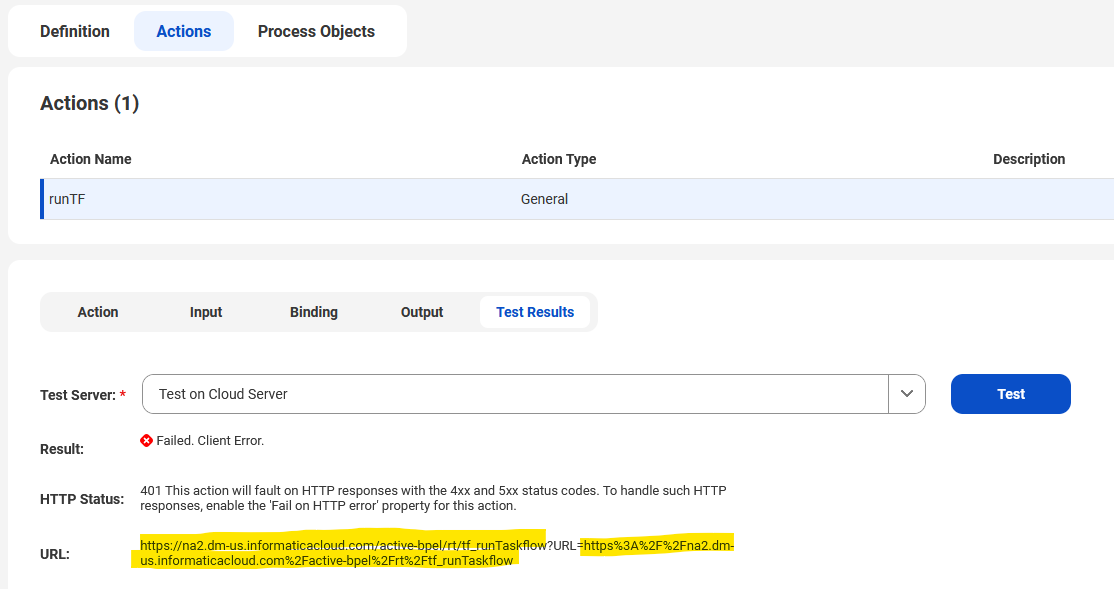Select the runTF action row

[x=577, y=199]
